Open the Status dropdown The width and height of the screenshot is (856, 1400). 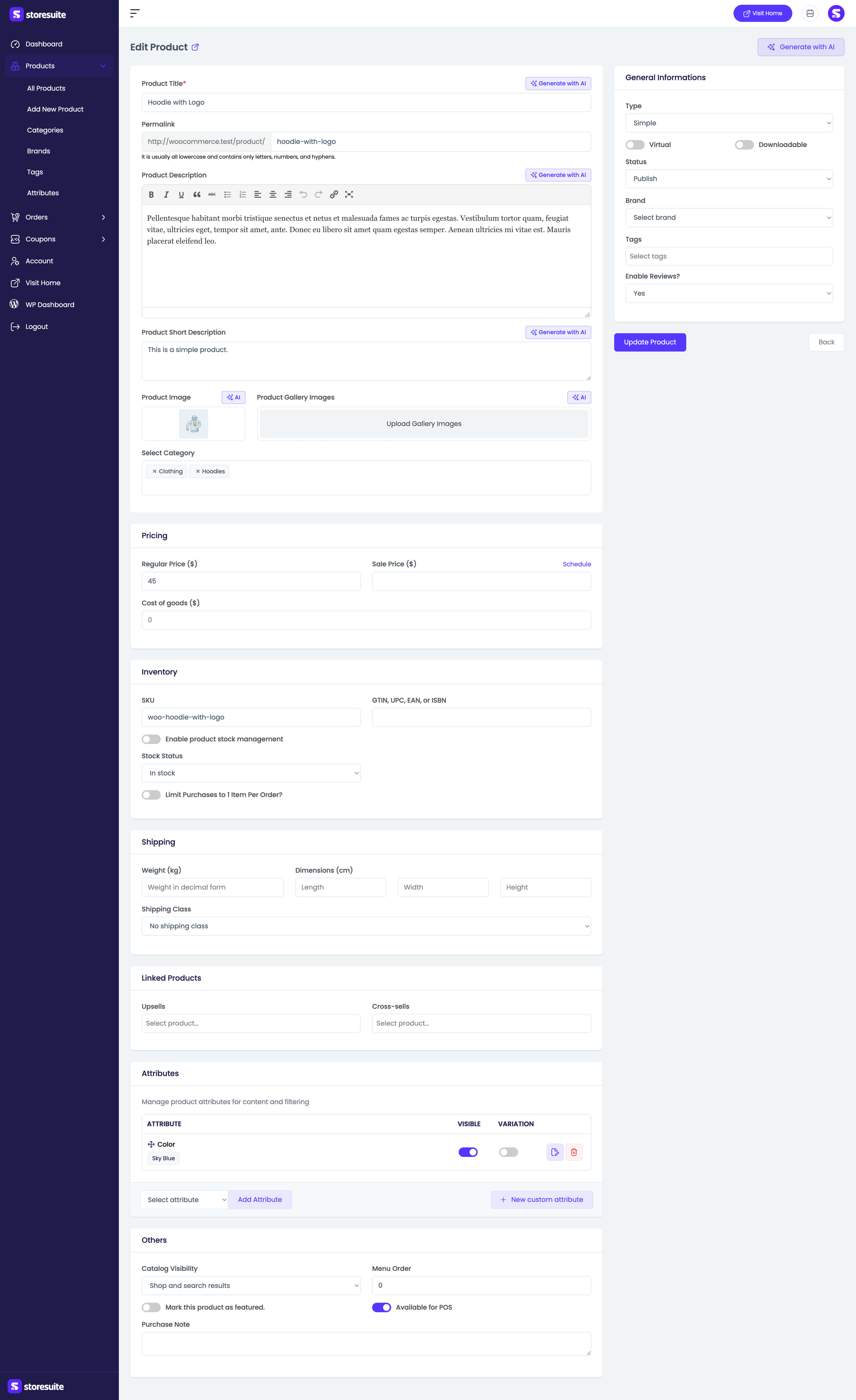pos(729,179)
